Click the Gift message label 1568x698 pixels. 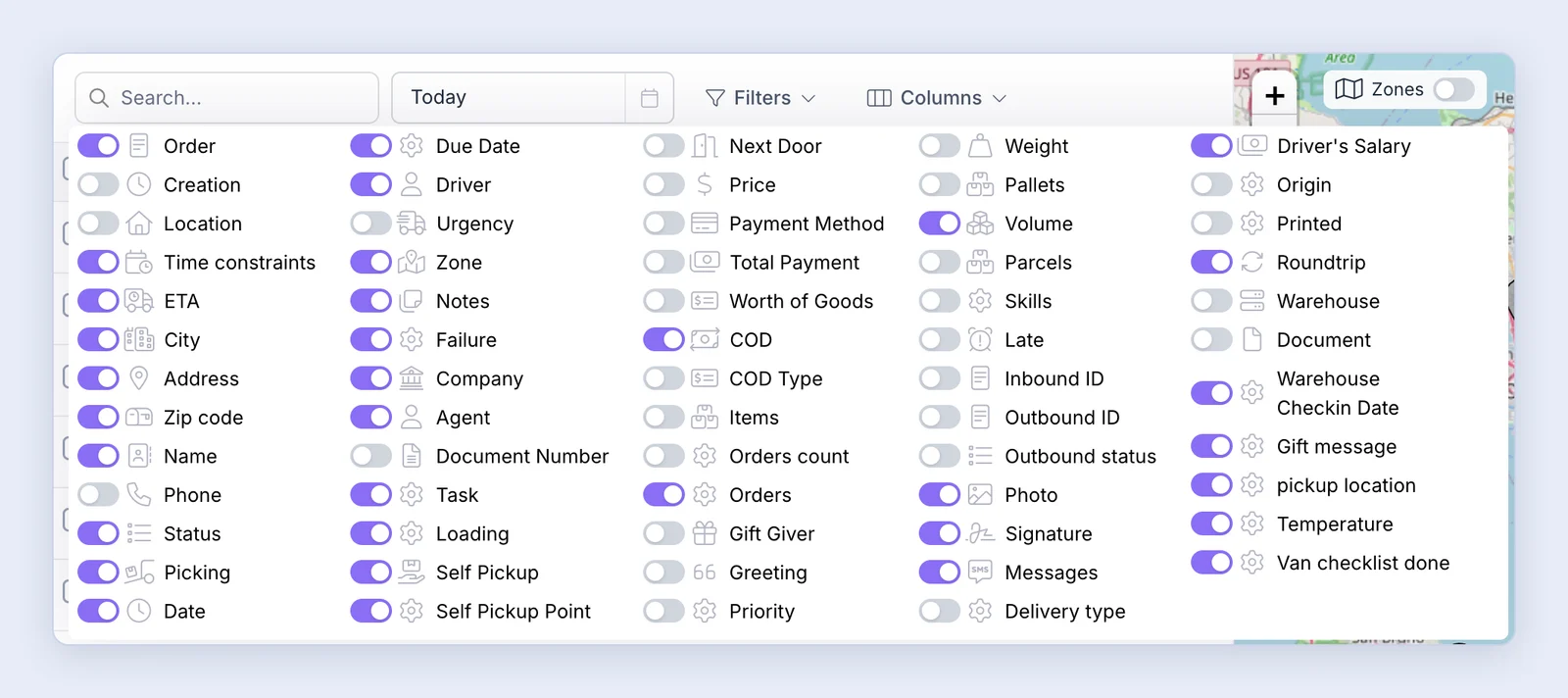pos(1336,447)
